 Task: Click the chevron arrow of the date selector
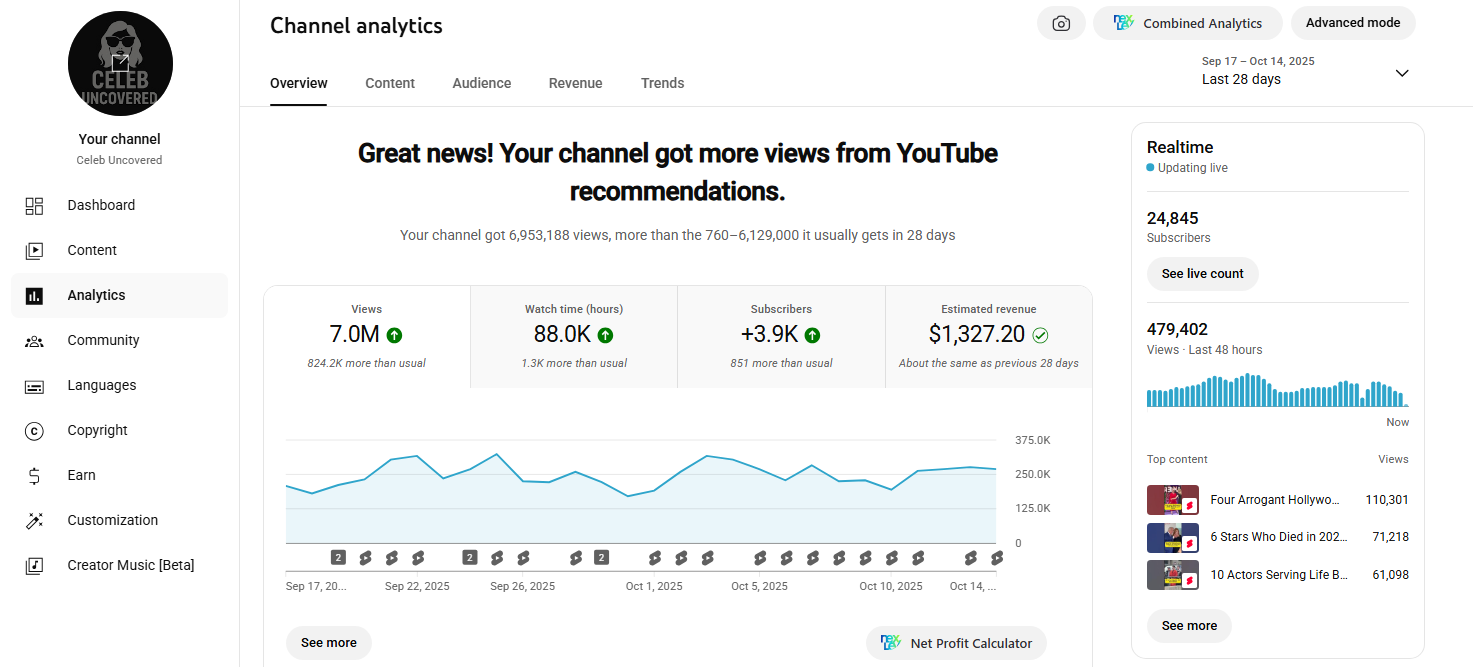[1402, 73]
